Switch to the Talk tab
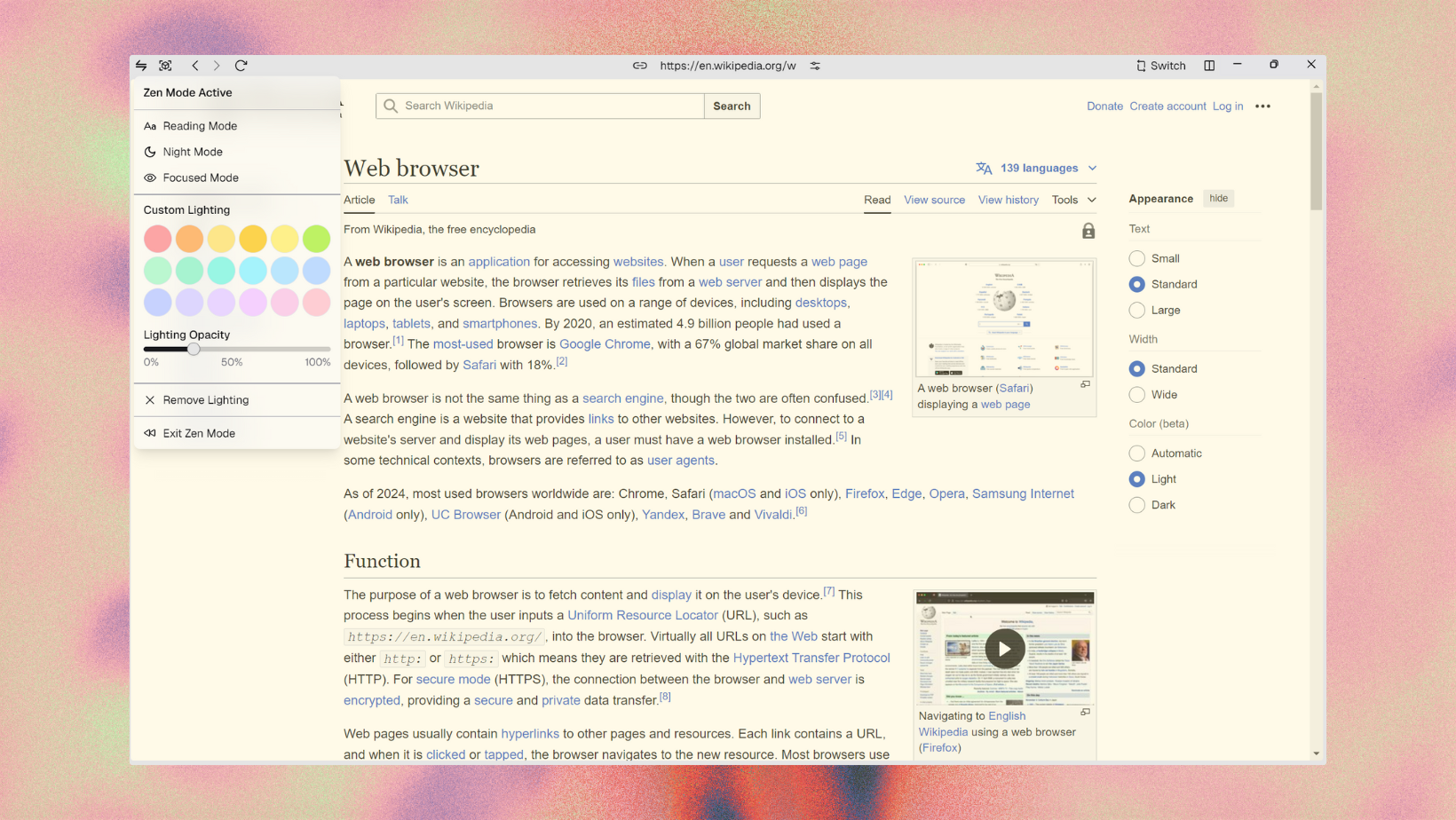This screenshot has width=1456, height=820. click(398, 200)
